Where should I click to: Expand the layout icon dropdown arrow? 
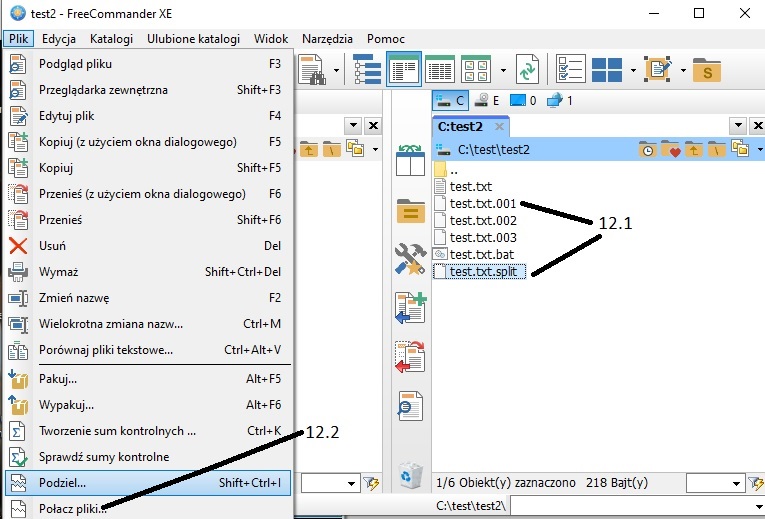click(x=633, y=71)
